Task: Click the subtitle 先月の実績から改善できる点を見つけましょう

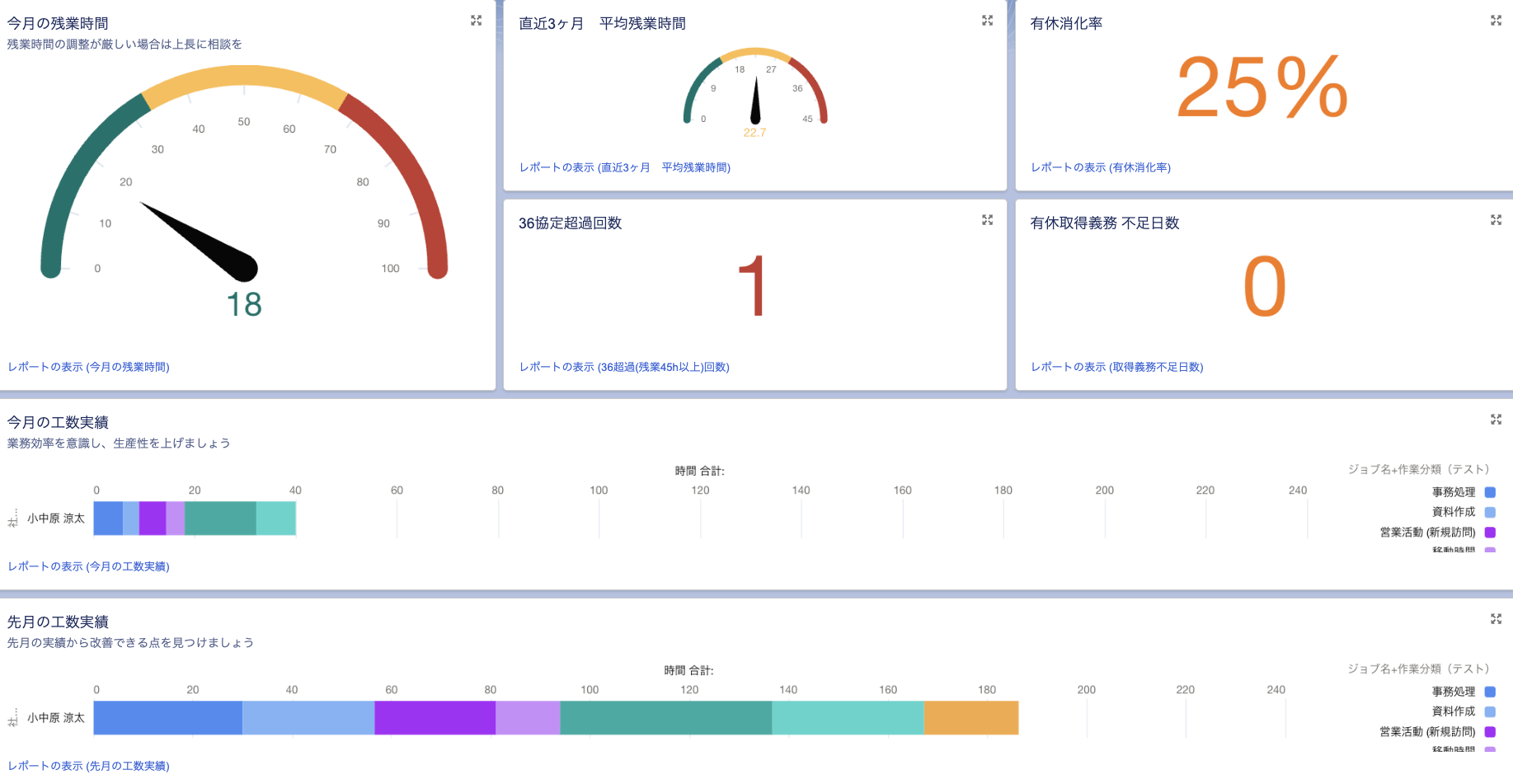Action: (130, 643)
